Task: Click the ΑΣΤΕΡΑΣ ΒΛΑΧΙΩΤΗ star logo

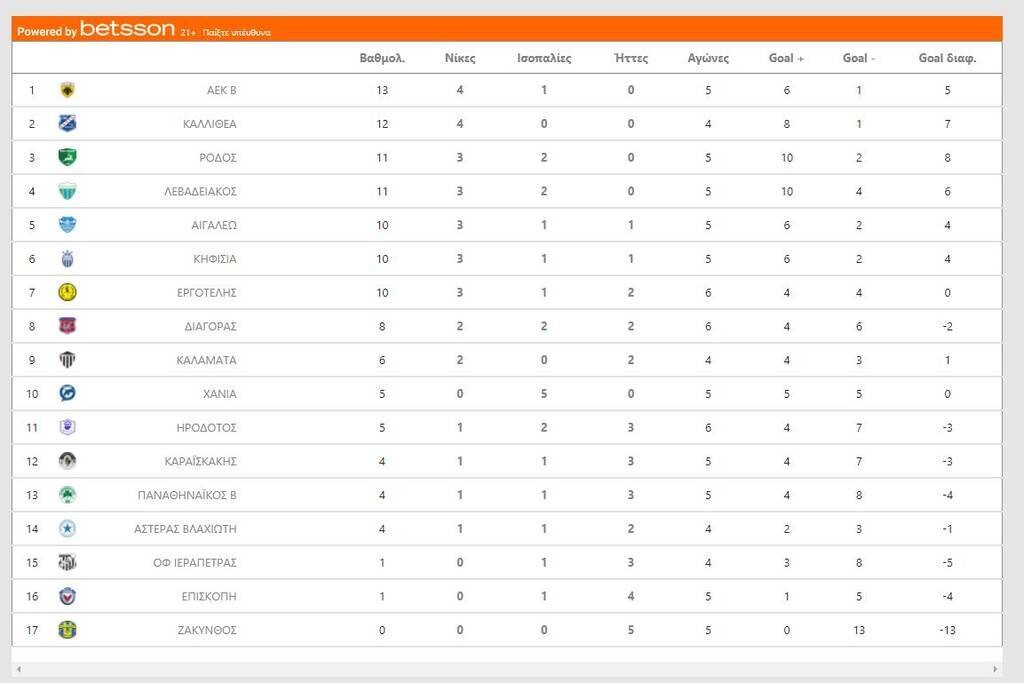Action: [x=67, y=529]
